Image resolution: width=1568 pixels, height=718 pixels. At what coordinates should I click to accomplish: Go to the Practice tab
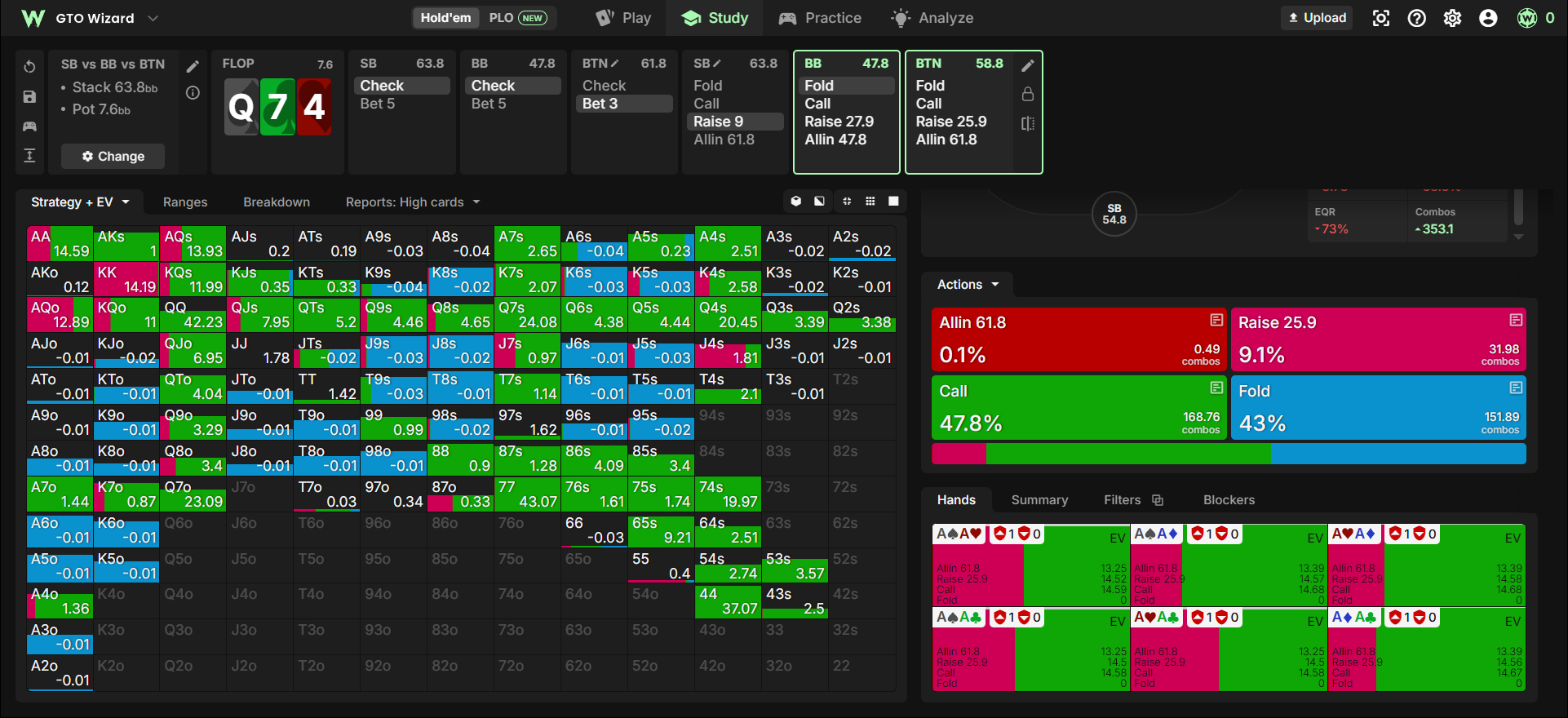(x=821, y=18)
